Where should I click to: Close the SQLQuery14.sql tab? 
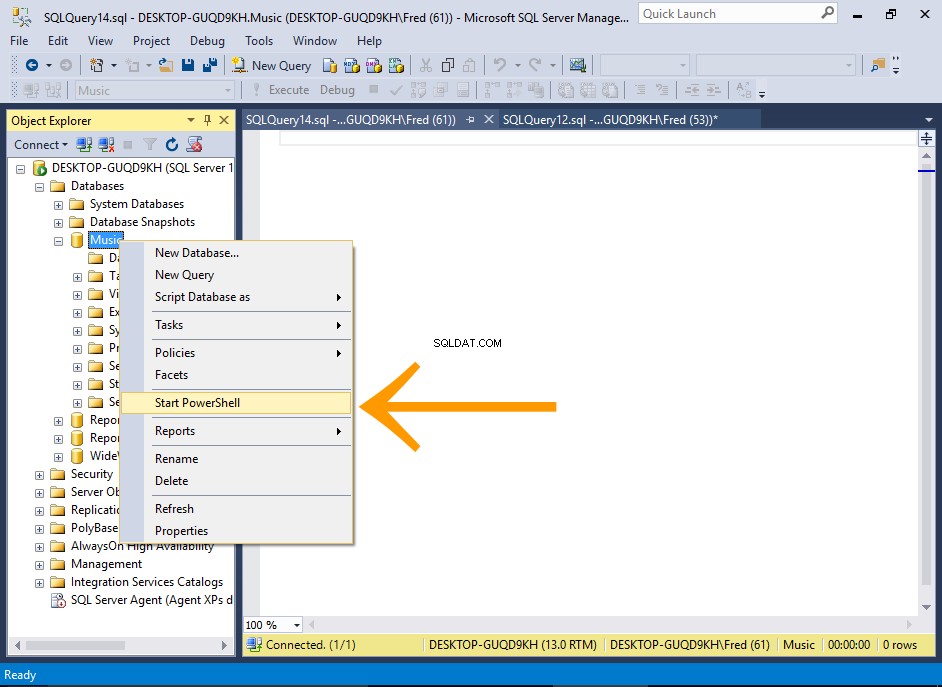[489, 120]
